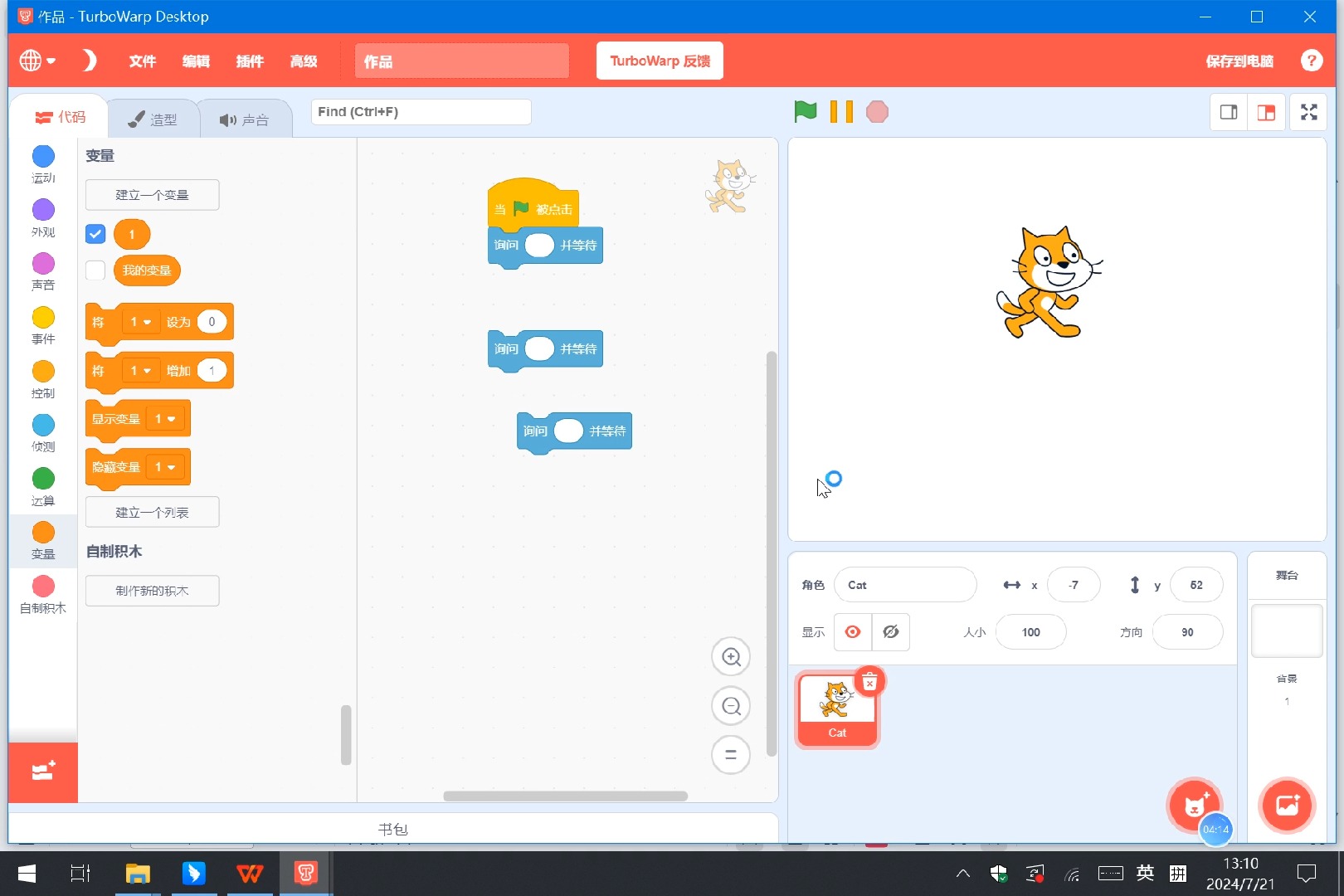The image size is (1344, 896).
Task: Reset workspace zoom to default
Action: point(731,755)
